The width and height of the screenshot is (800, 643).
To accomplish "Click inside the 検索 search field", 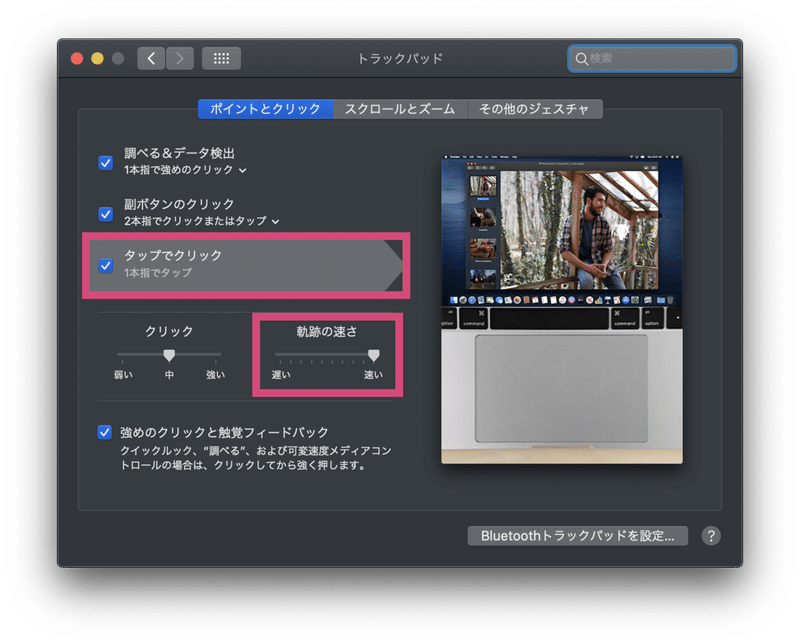I will pos(650,58).
